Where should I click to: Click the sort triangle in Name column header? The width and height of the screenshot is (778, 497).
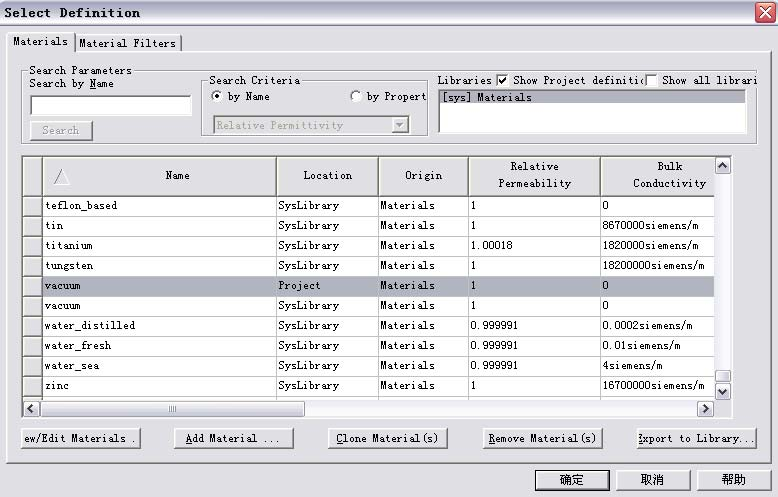point(61,176)
